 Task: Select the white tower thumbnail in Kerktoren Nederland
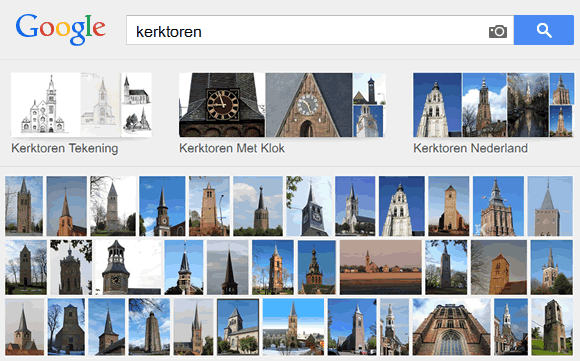(x=437, y=105)
